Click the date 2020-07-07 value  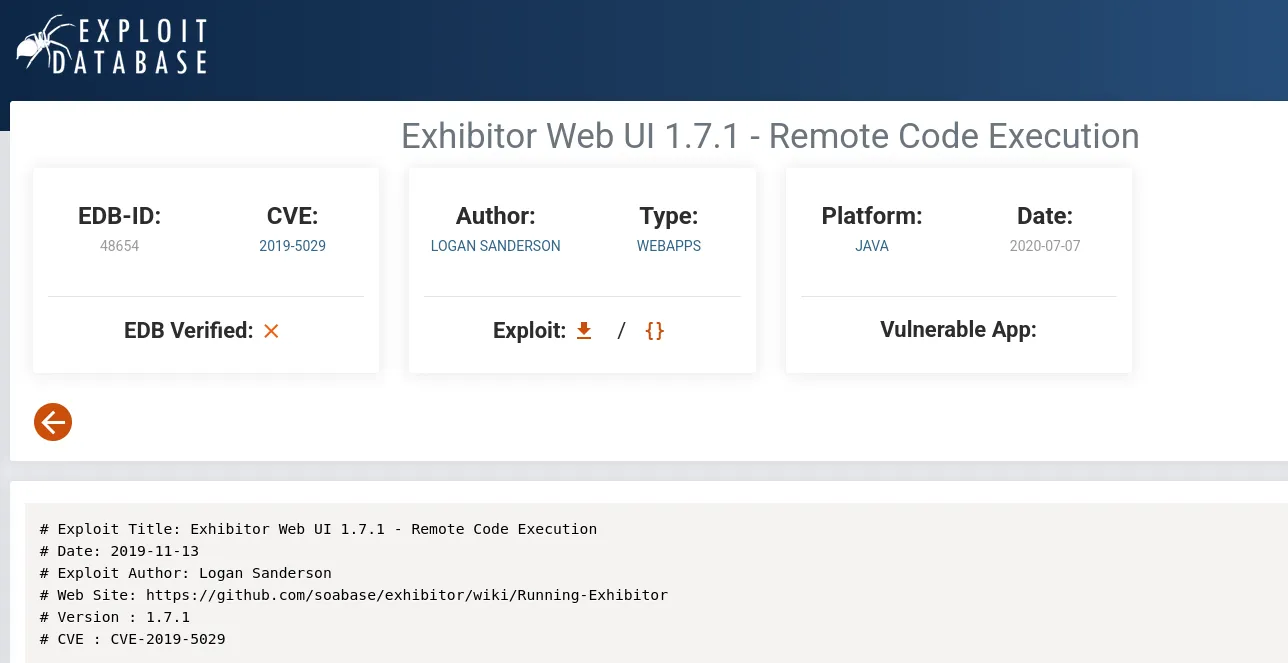pos(1044,246)
